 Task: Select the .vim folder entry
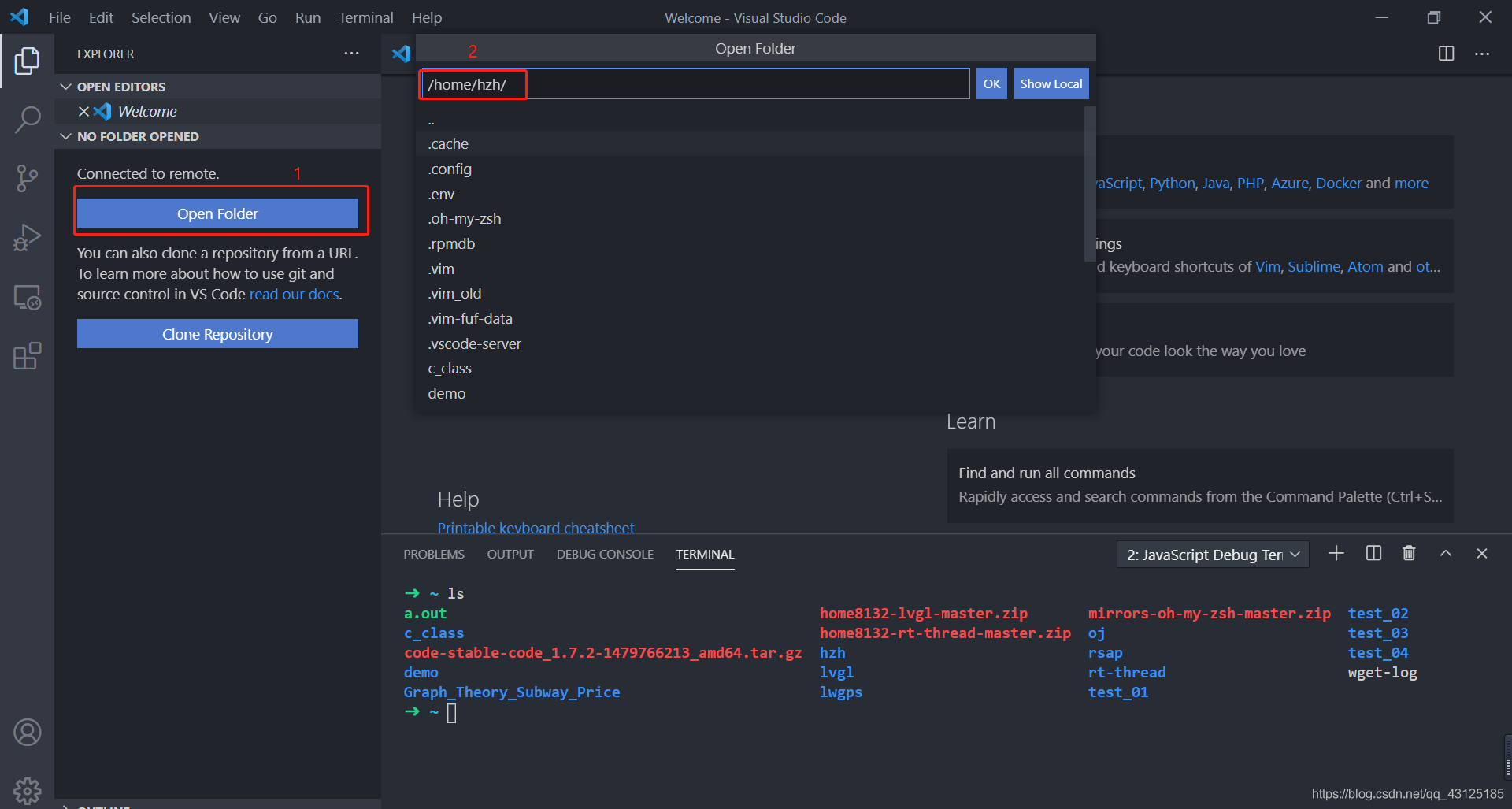pos(750,269)
